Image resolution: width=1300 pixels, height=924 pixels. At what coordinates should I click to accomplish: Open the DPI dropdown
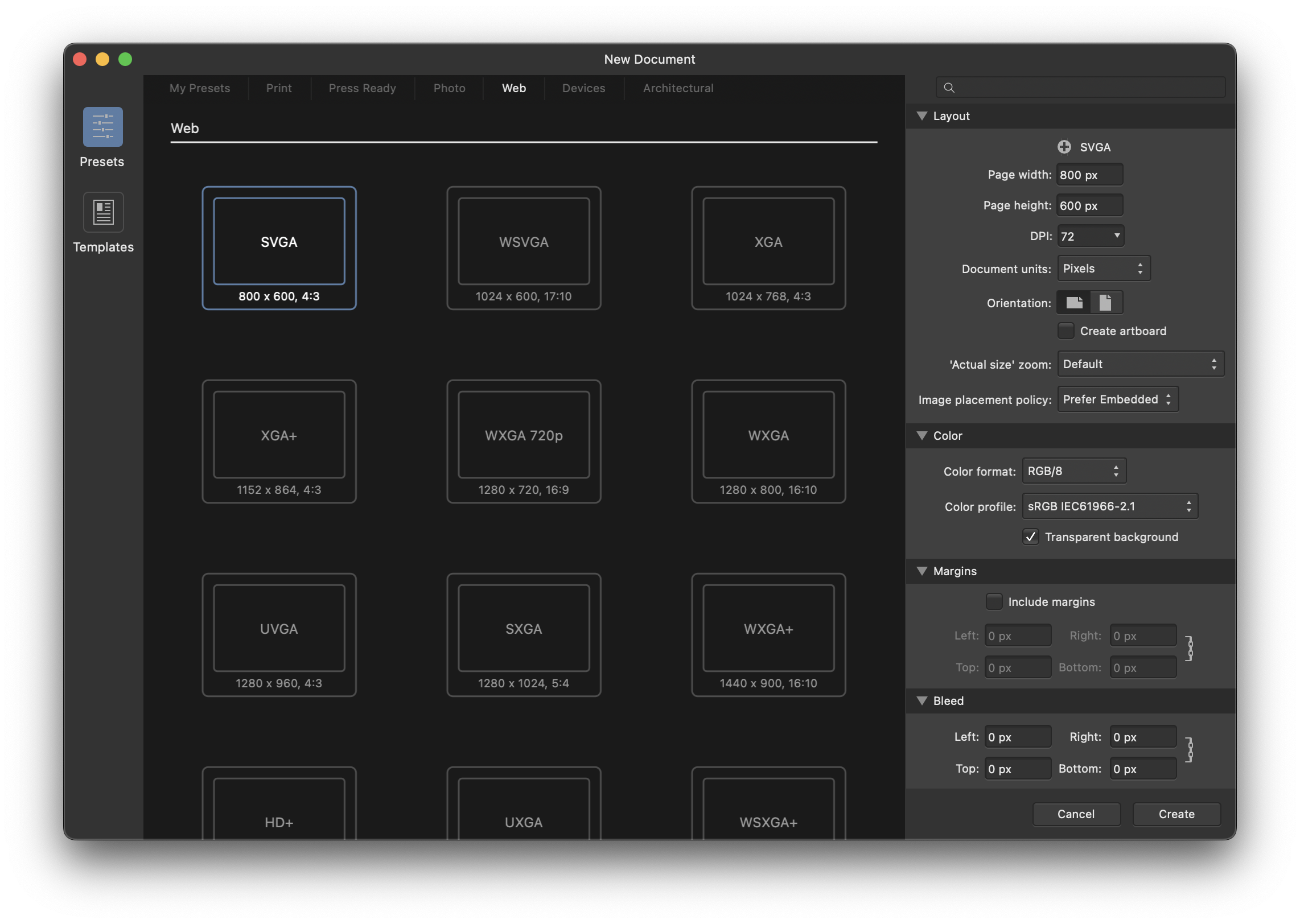pyautogui.click(x=1090, y=236)
